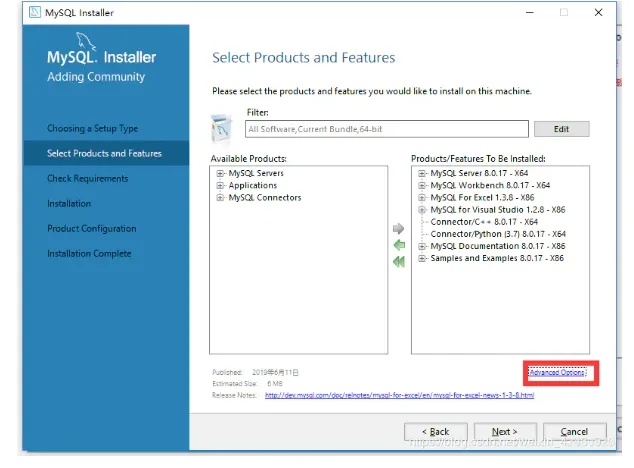Image resolution: width=634 pixels, height=468 pixels.
Task: Open Select Products and Features step
Action: 104,153
